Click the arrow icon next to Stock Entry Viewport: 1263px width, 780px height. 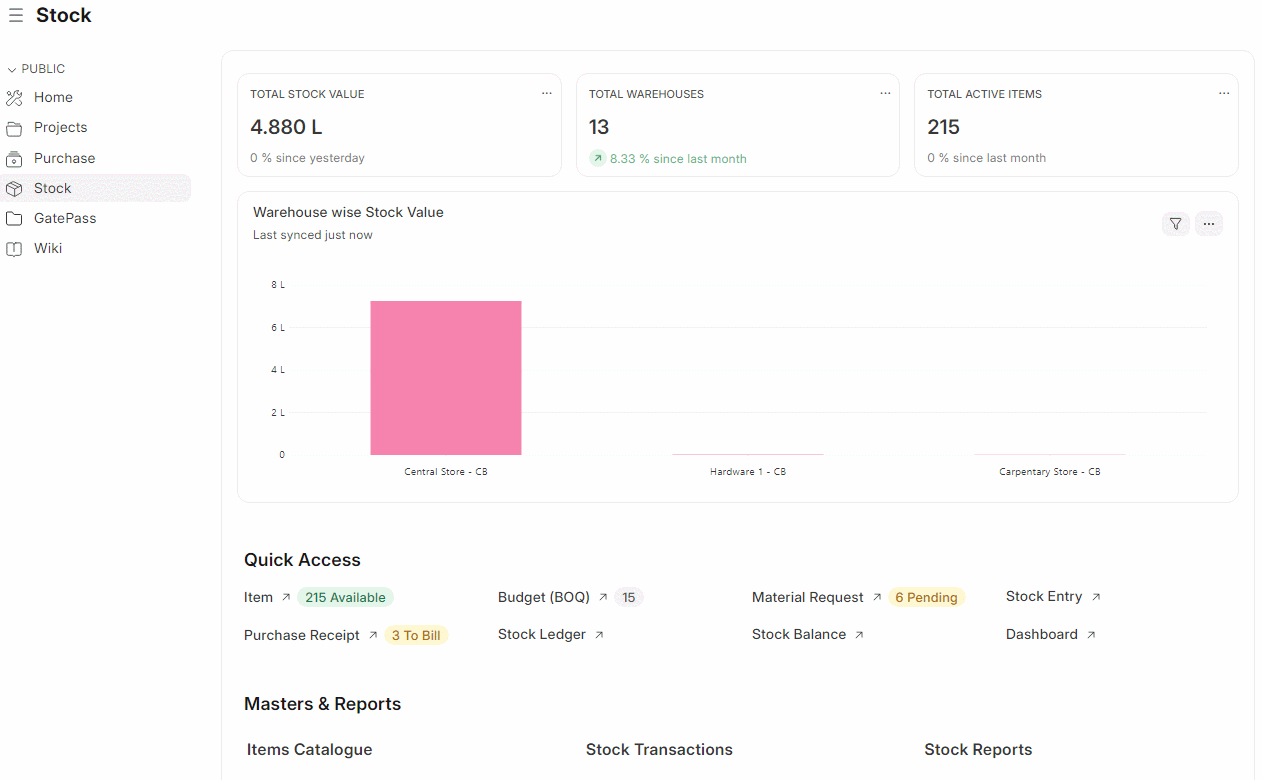1096,597
